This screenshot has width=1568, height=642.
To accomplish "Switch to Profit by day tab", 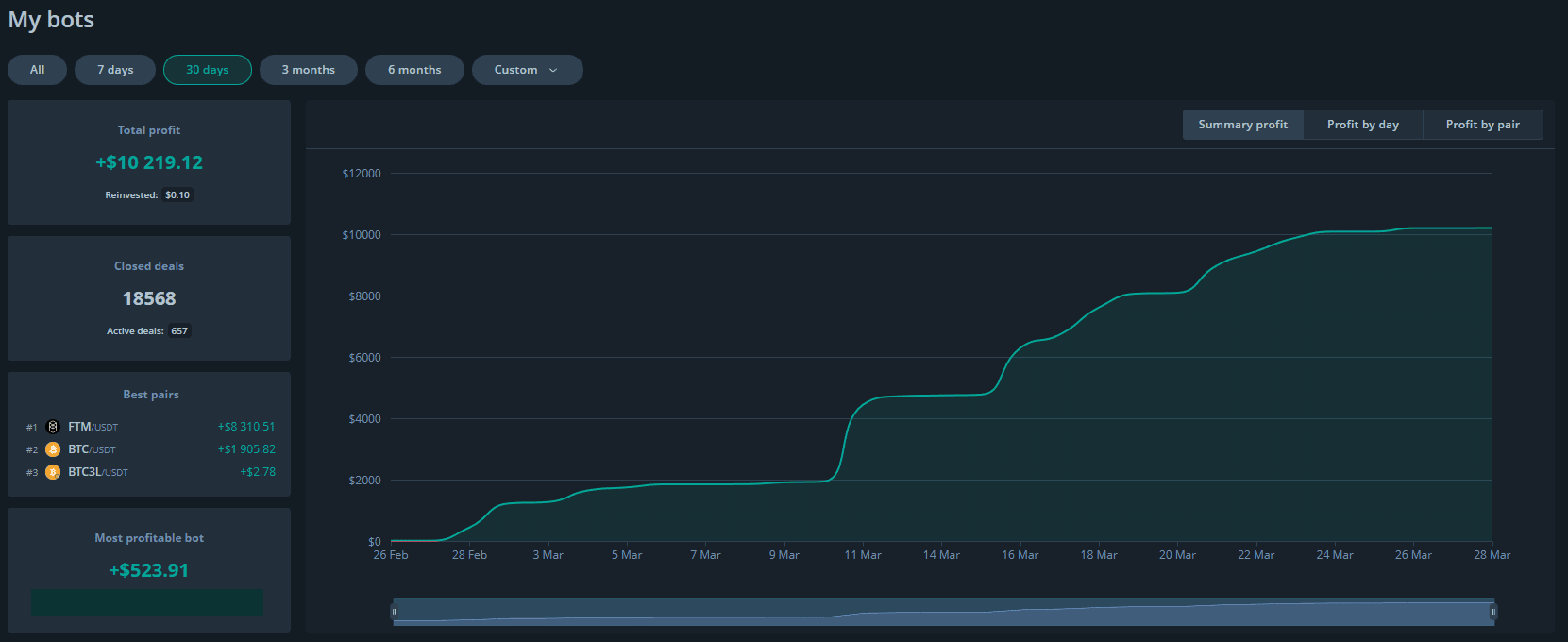I will [x=1362, y=125].
